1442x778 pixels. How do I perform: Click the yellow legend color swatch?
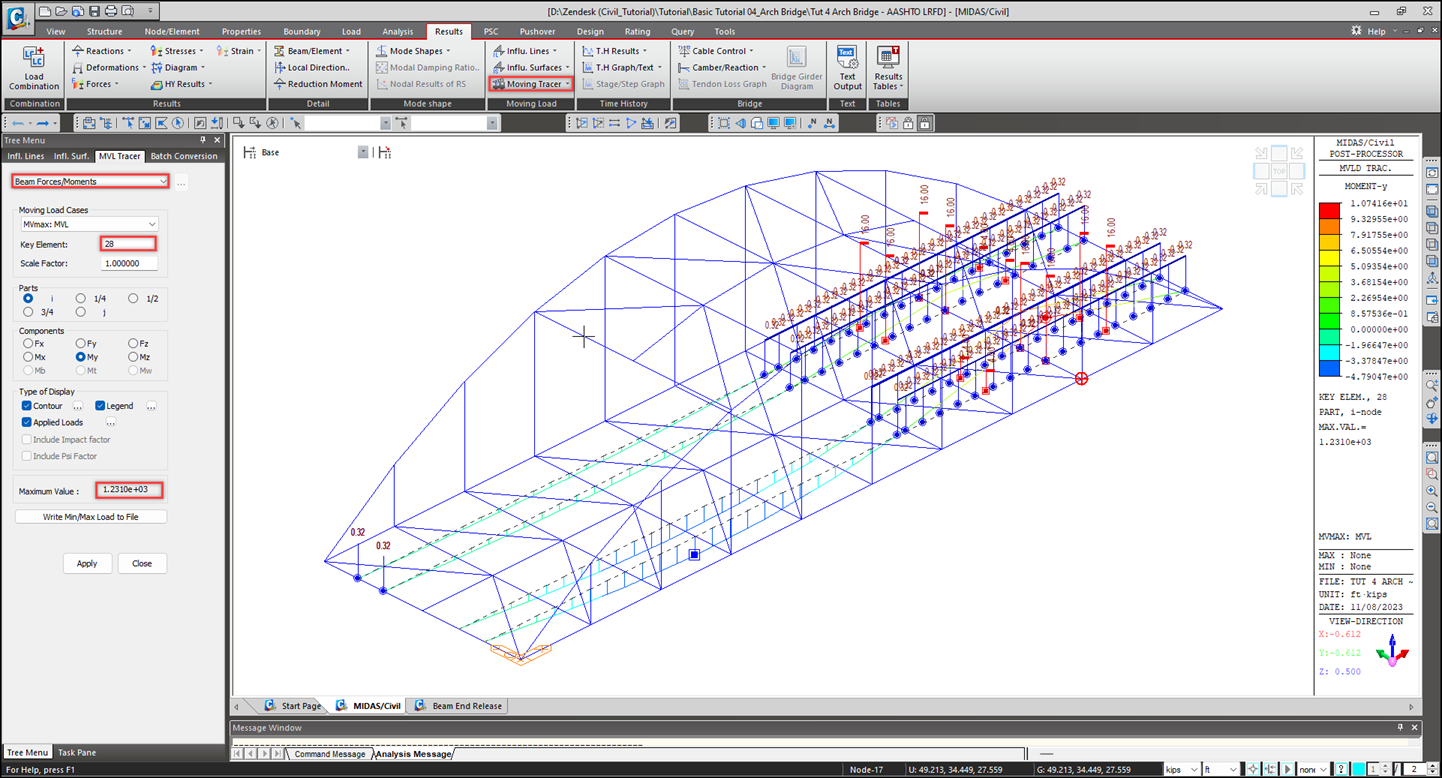[1330, 258]
